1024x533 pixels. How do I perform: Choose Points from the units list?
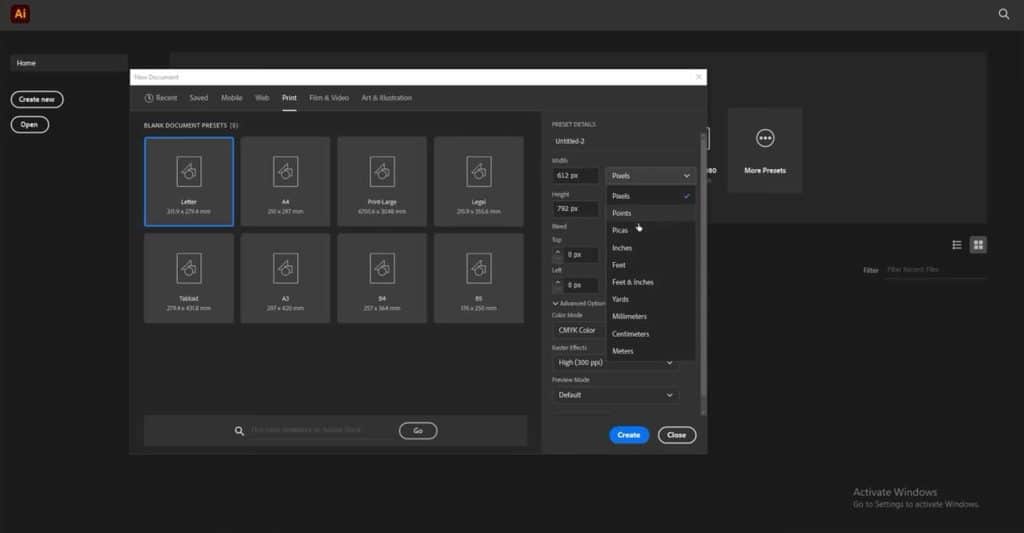click(651, 213)
